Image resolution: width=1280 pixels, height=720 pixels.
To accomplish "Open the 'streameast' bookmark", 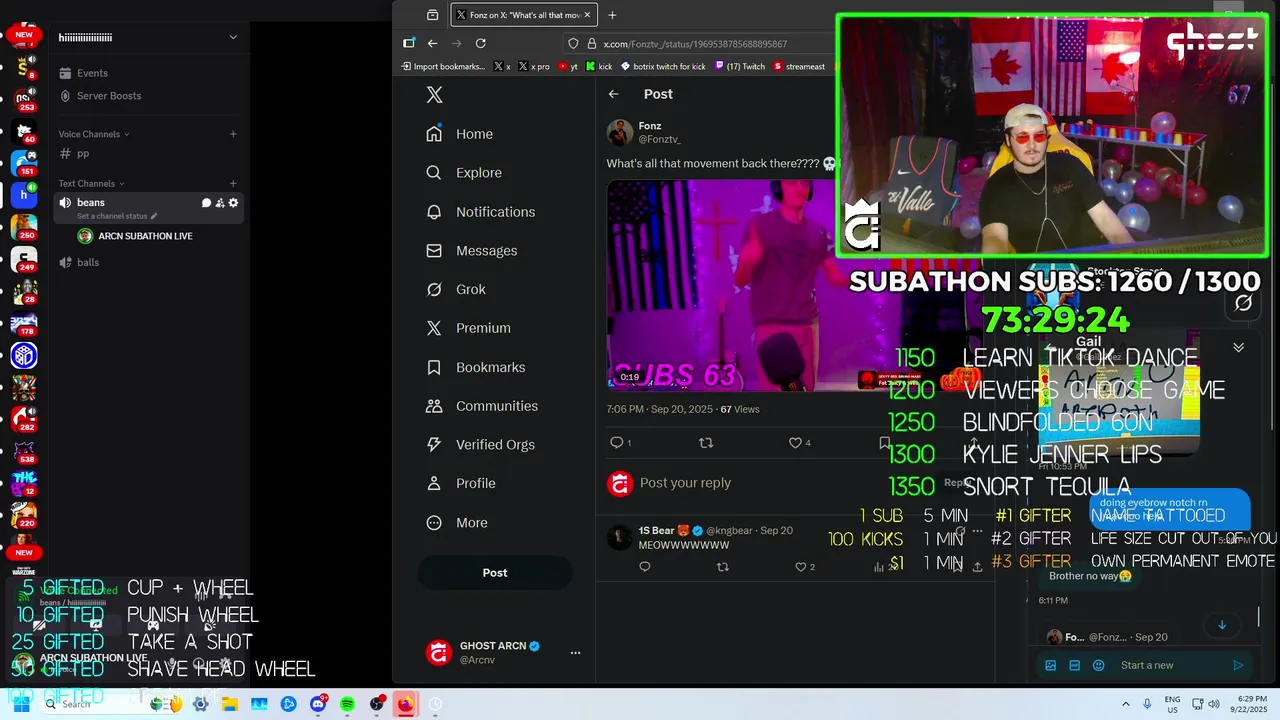I will tap(799, 67).
